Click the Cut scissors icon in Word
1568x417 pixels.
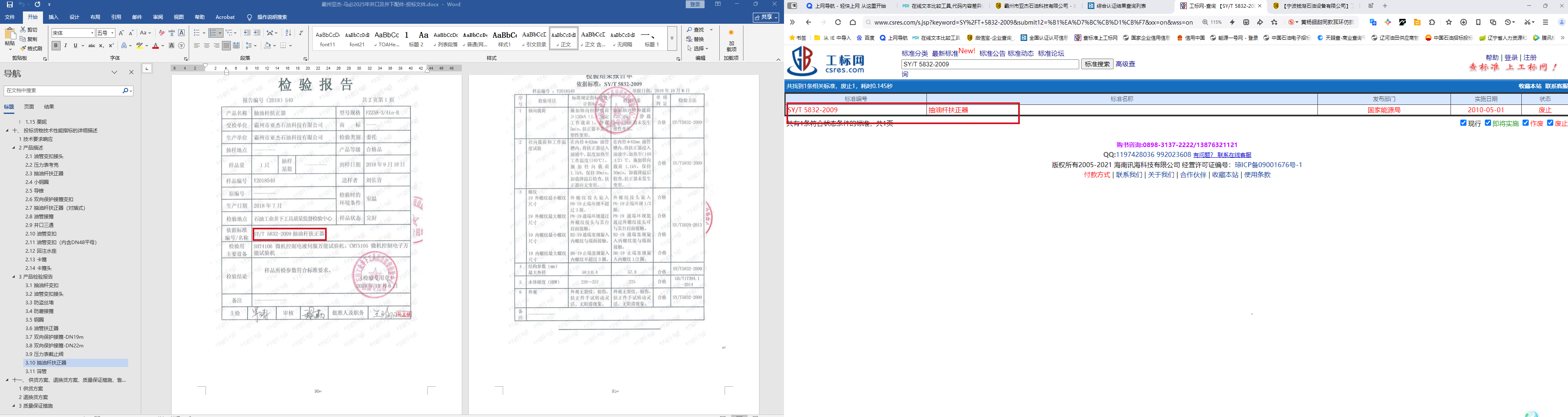pos(23,29)
